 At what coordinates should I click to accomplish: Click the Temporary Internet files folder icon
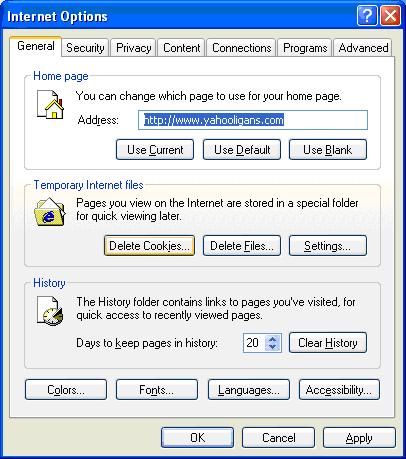coord(50,212)
